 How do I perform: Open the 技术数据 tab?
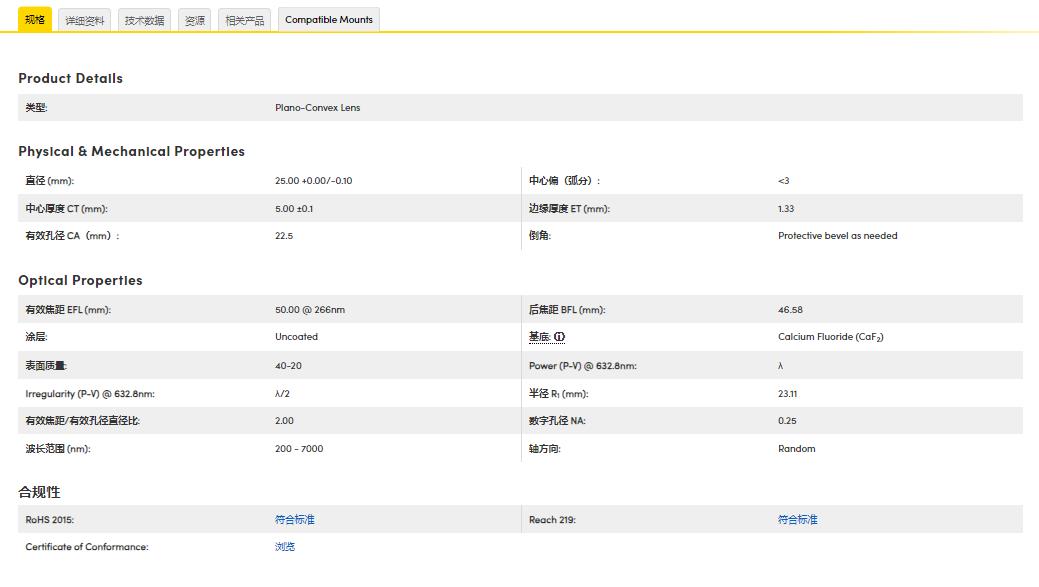click(x=145, y=20)
